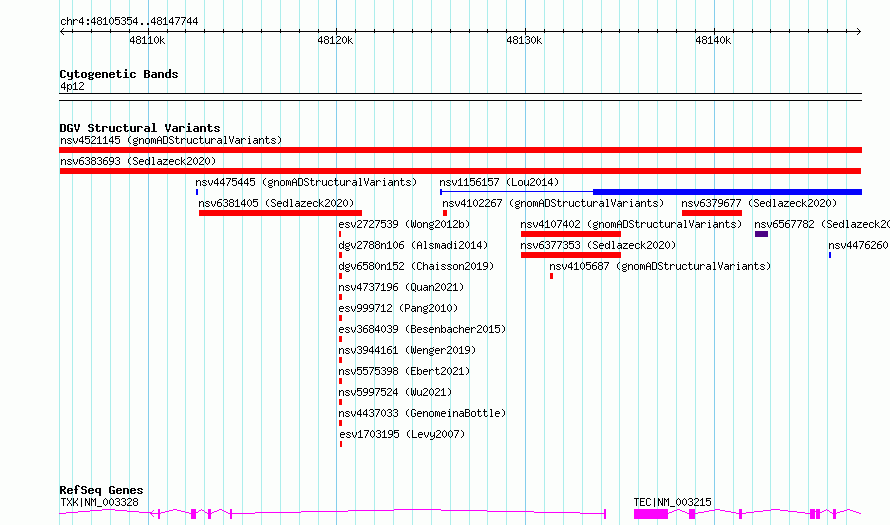Open nsv6381405 (Sedlazeck2020) variant label
The height and width of the screenshot is (525, 890).
pyautogui.click(x=276, y=203)
